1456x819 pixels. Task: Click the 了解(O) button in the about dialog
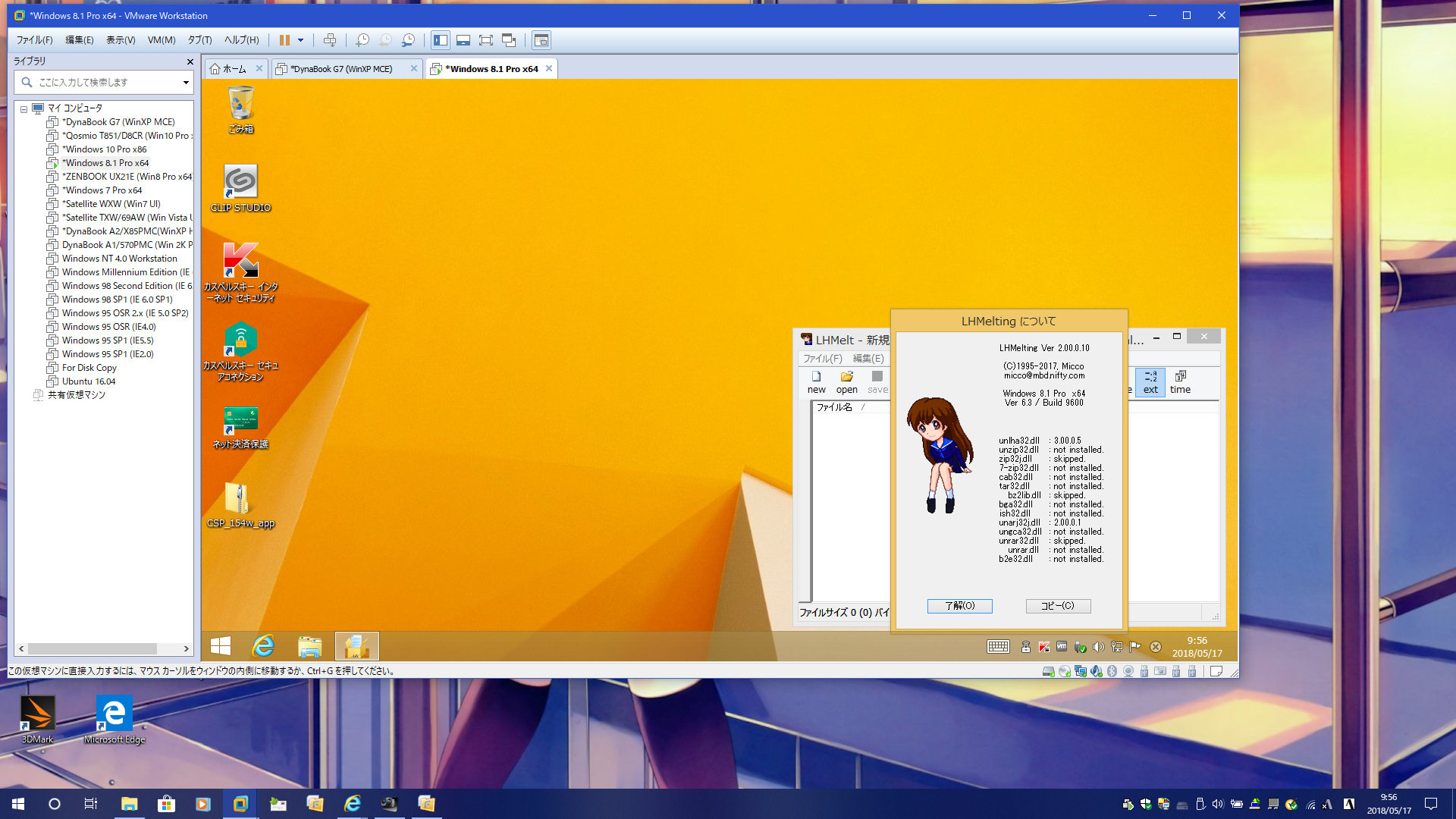pos(959,606)
